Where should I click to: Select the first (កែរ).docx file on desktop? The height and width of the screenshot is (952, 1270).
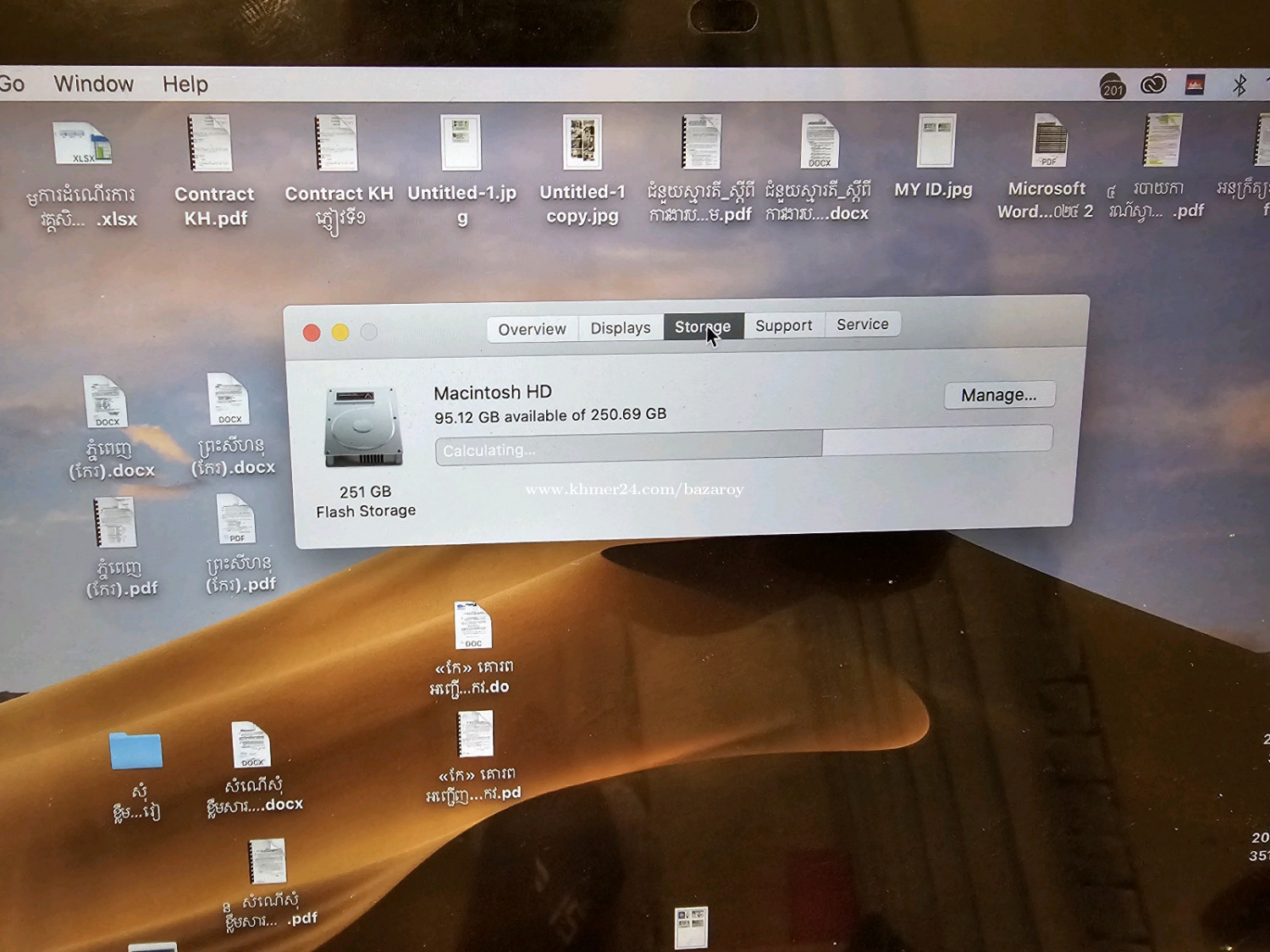[x=105, y=402]
